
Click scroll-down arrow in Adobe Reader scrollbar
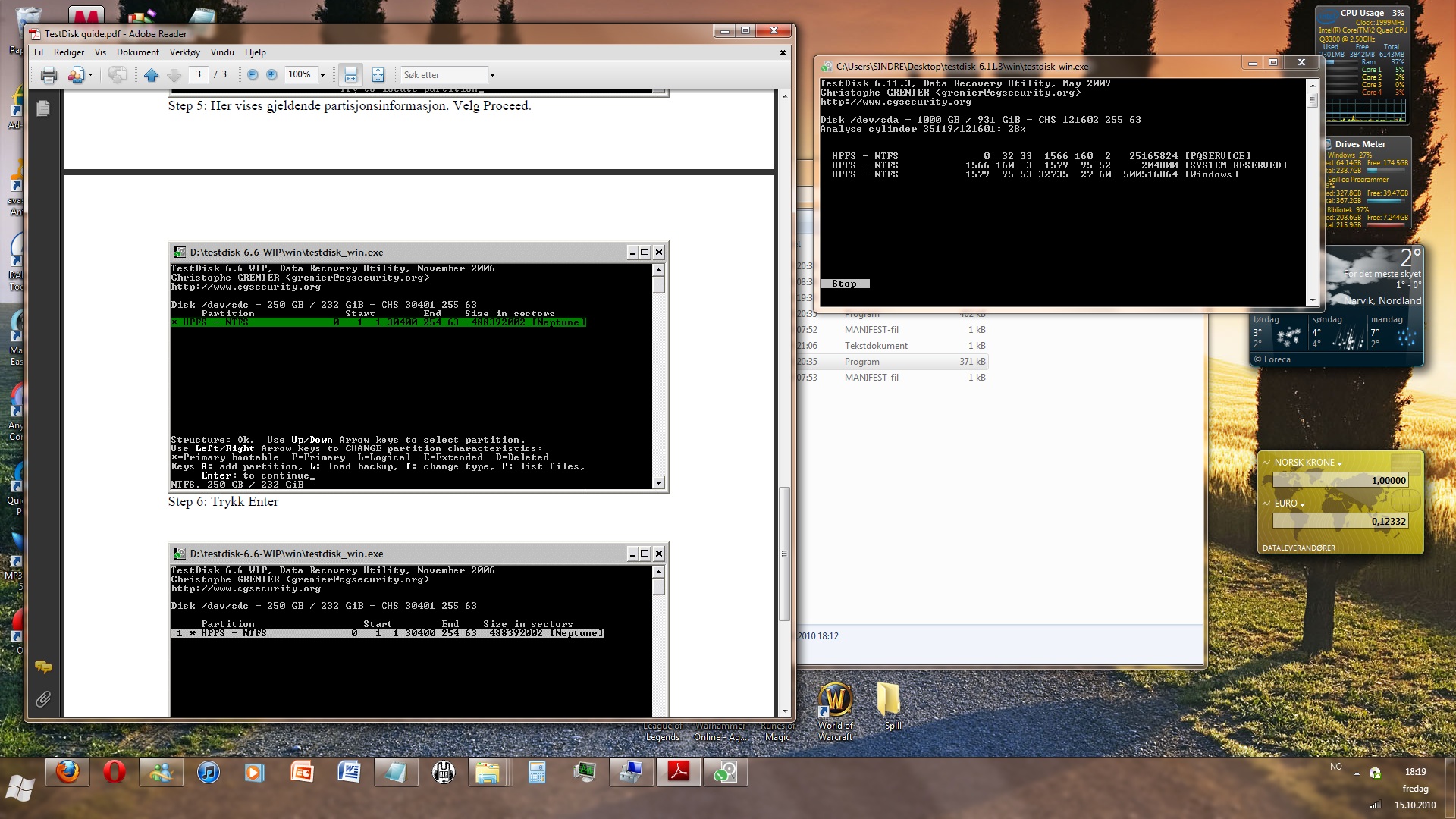[785, 712]
